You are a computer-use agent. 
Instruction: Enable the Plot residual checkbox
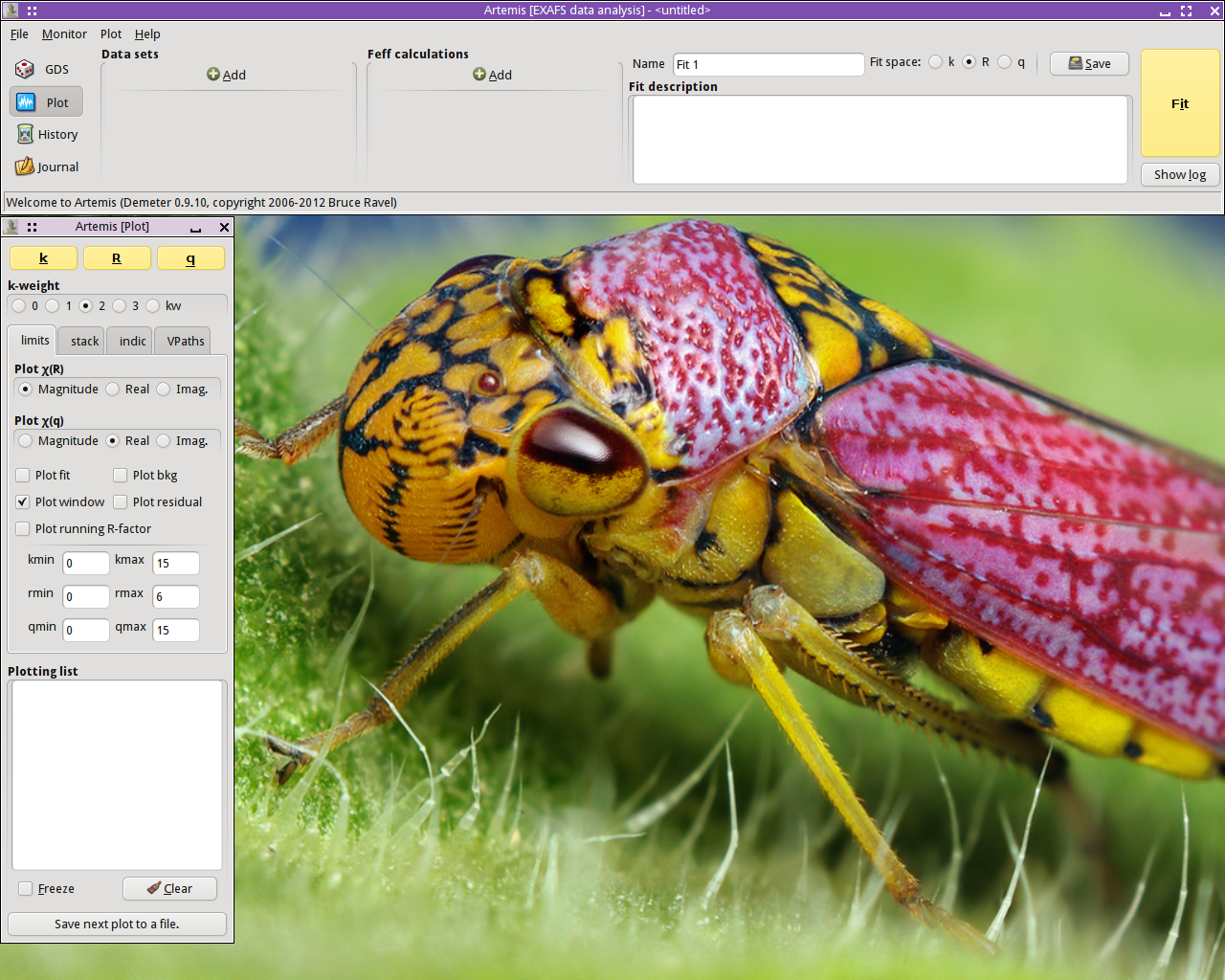(x=158, y=502)
